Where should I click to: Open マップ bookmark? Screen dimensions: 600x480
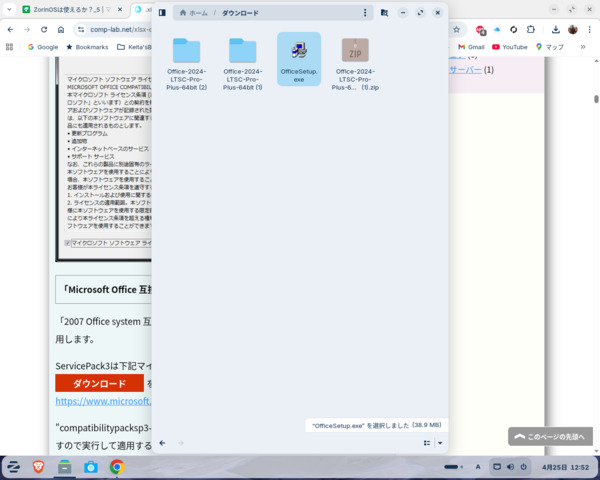click(x=550, y=47)
